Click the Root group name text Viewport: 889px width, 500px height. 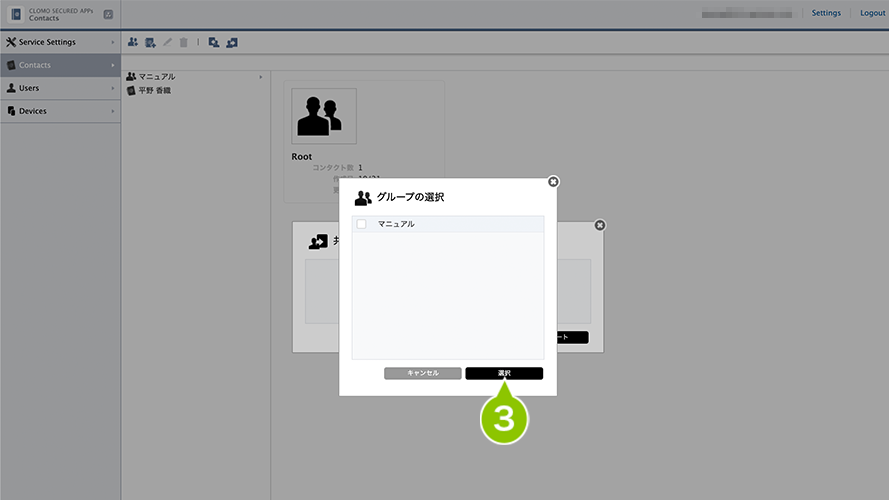click(x=302, y=156)
